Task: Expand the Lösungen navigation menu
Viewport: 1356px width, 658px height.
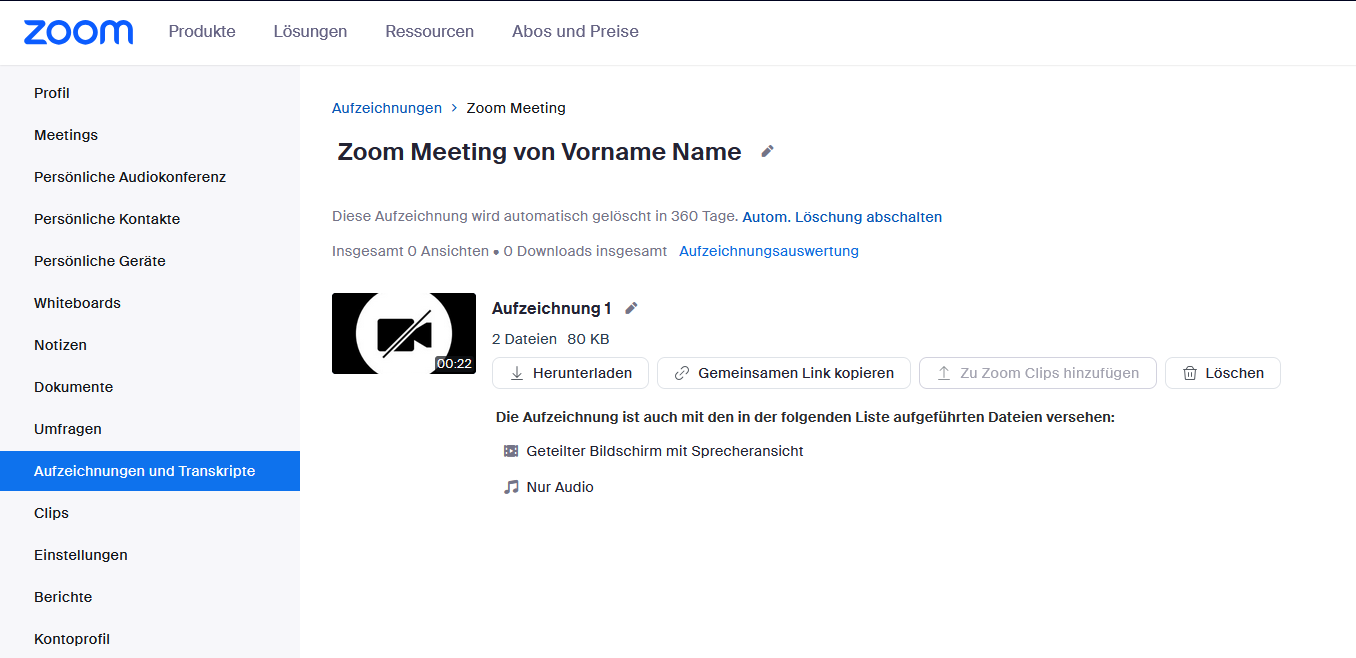Action: 310,31
